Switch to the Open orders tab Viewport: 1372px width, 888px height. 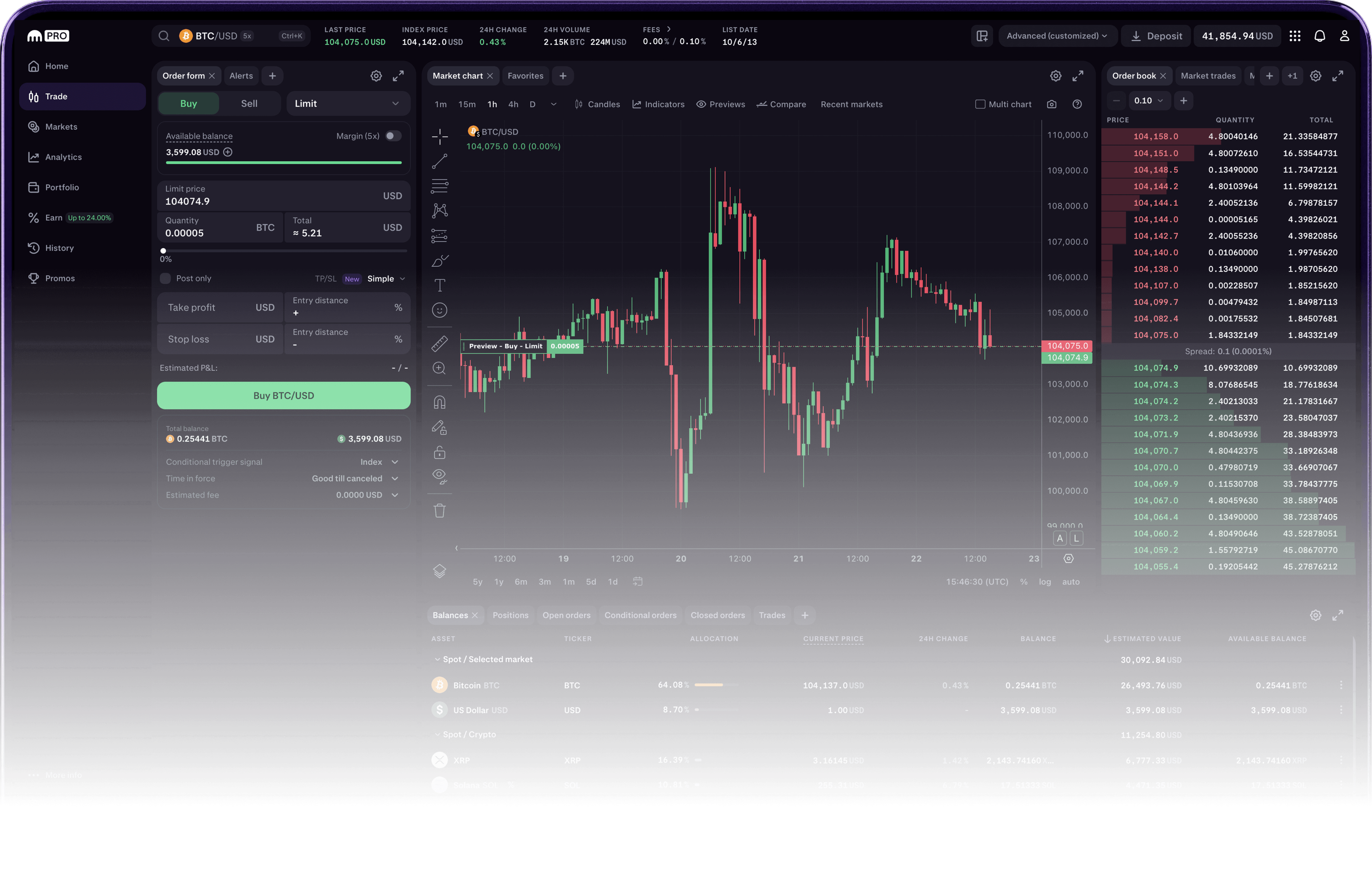(x=566, y=615)
